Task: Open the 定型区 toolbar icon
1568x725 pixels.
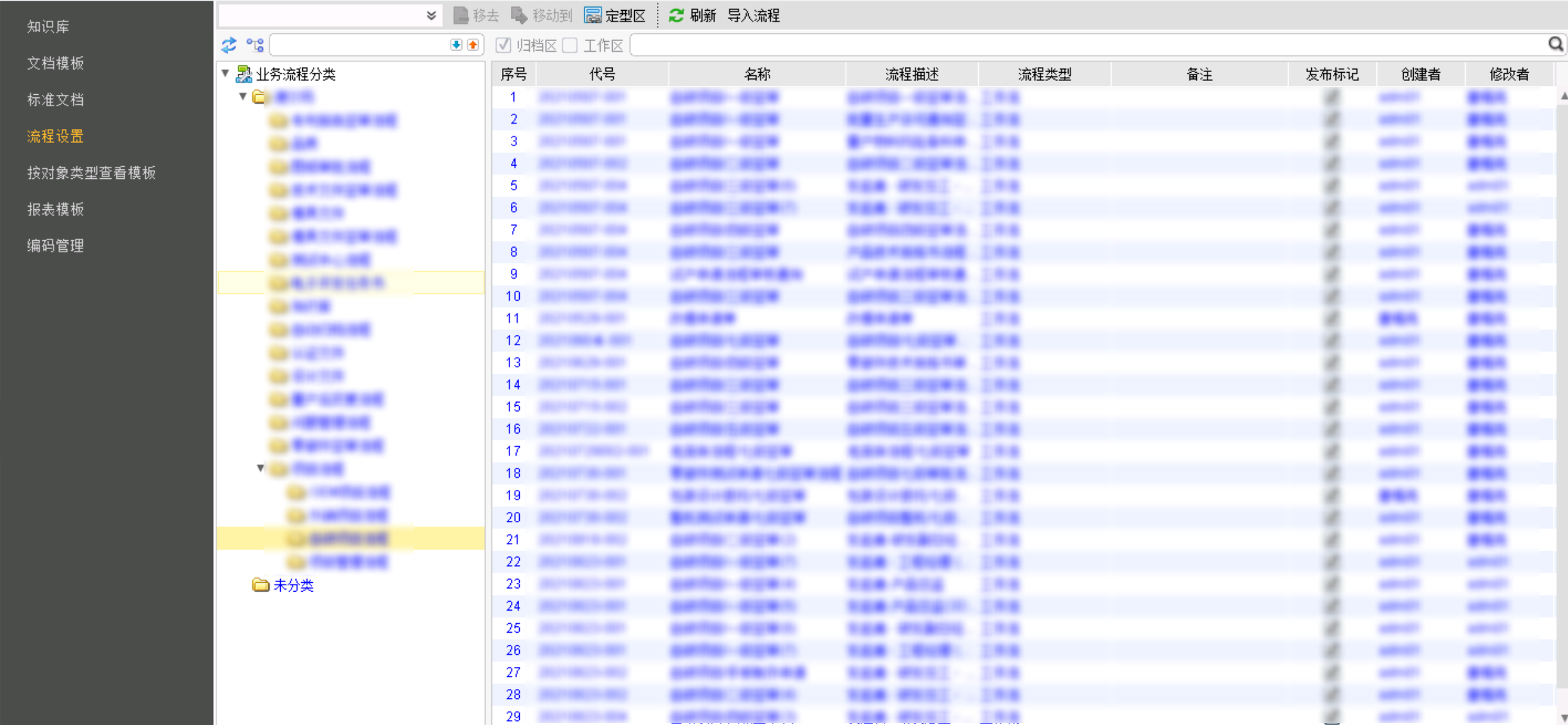Action: (x=592, y=15)
